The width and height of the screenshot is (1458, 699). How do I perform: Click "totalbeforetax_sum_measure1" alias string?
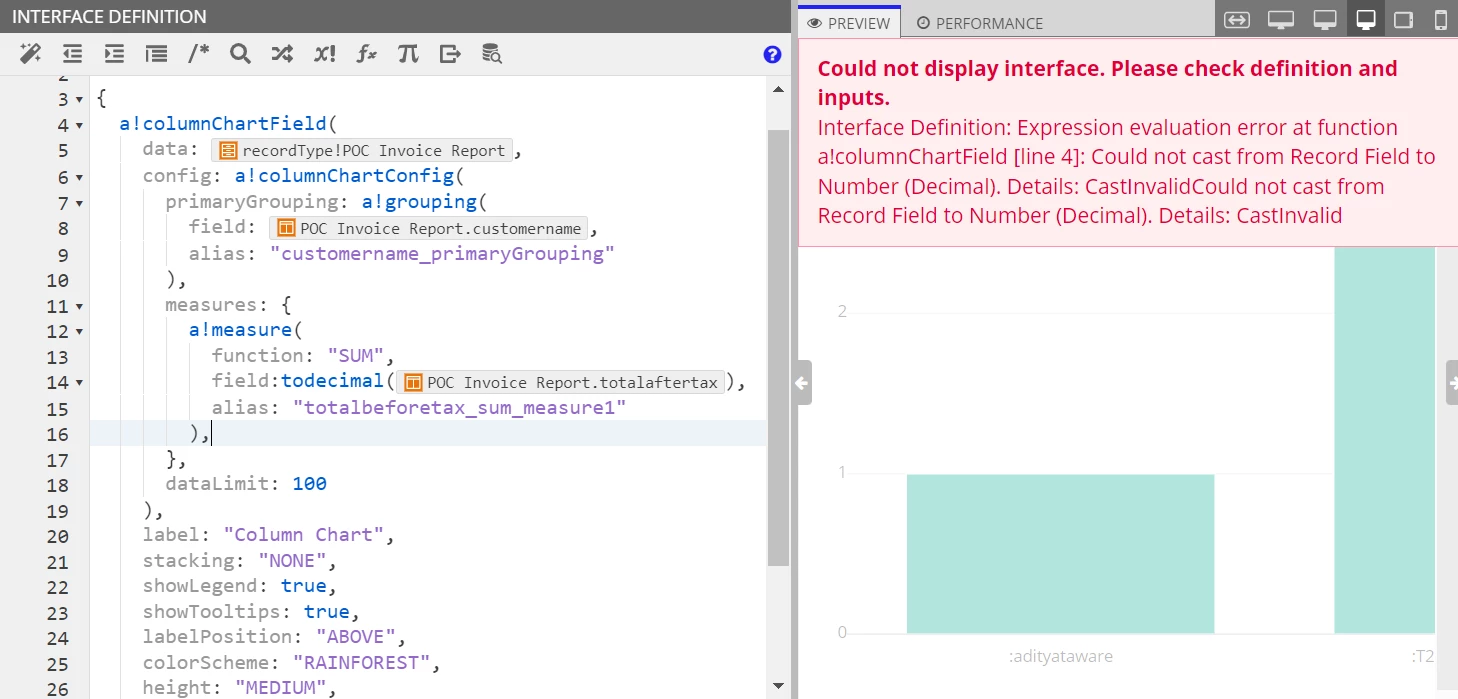pyautogui.click(x=459, y=407)
